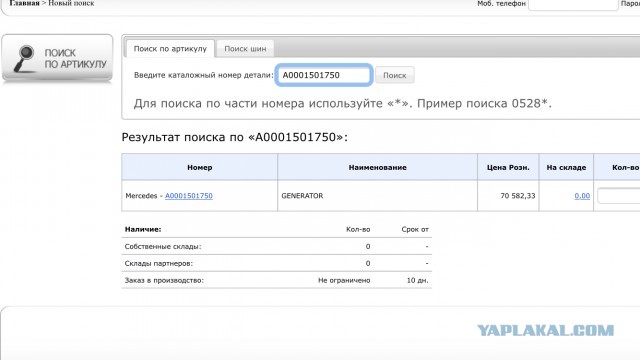Click the 'Собственные склады:' row
This screenshot has width=640, height=360.
point(276,247)
